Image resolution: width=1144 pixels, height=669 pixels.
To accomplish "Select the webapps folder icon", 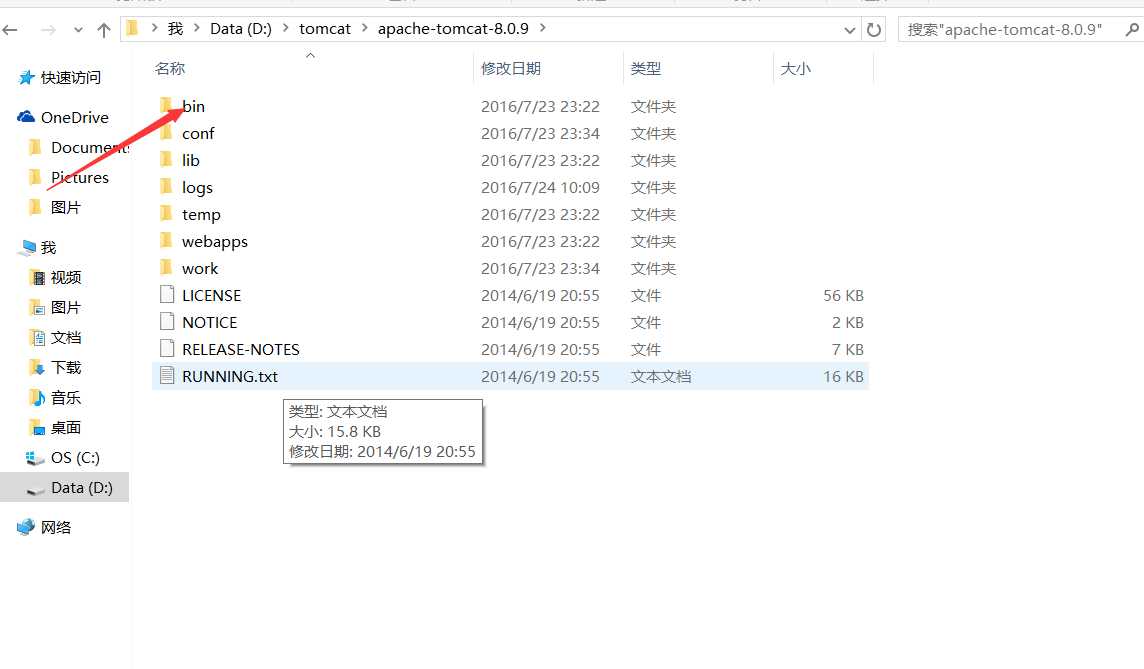I will [166, 241].
